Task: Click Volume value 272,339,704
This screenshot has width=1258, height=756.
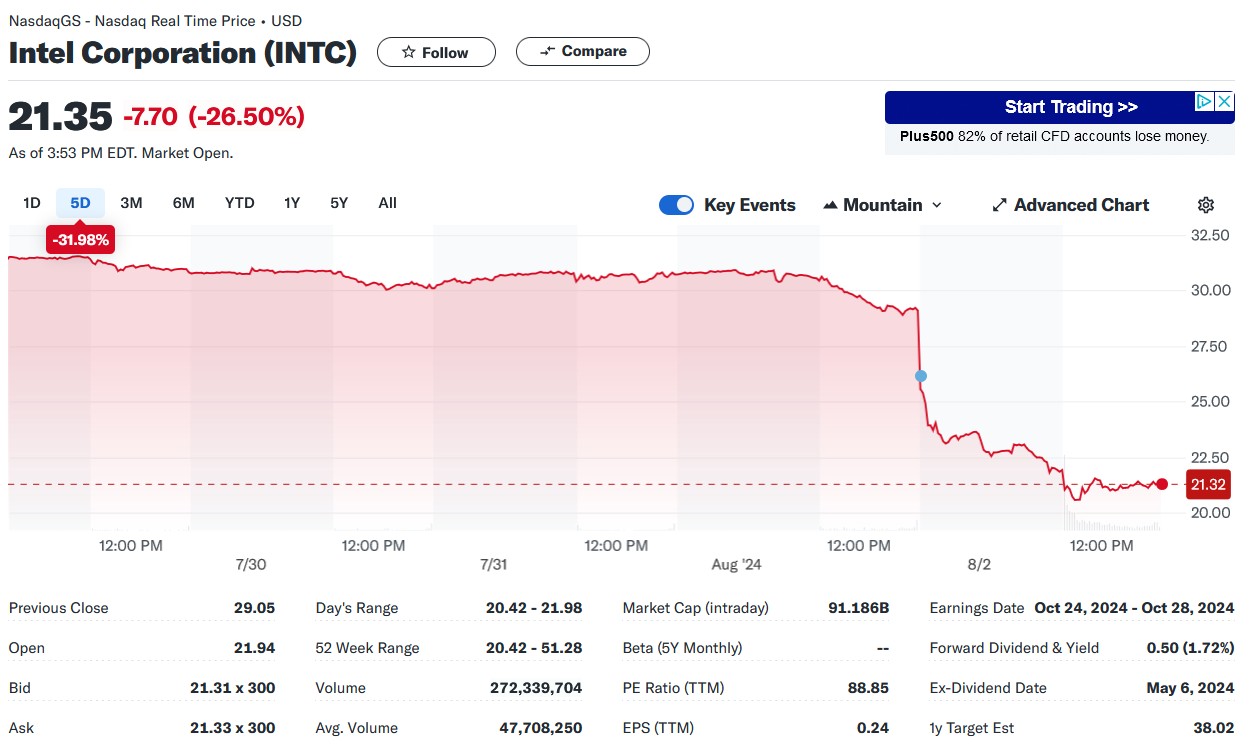Action: pyautogui.click(x=536, y=688)
